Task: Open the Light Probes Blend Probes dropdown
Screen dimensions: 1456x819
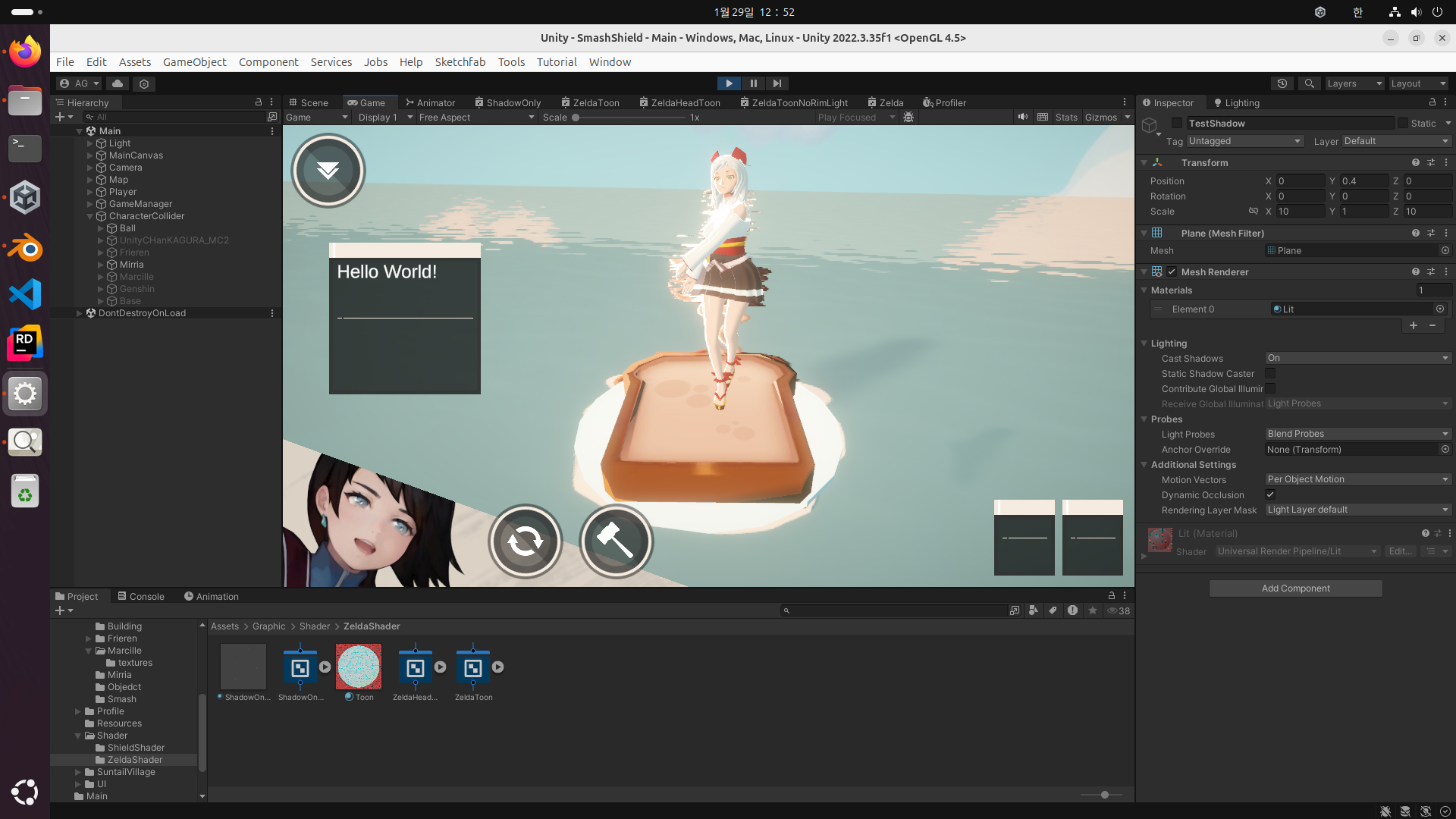Action: pyautogui.click(x=1358, y=434)
